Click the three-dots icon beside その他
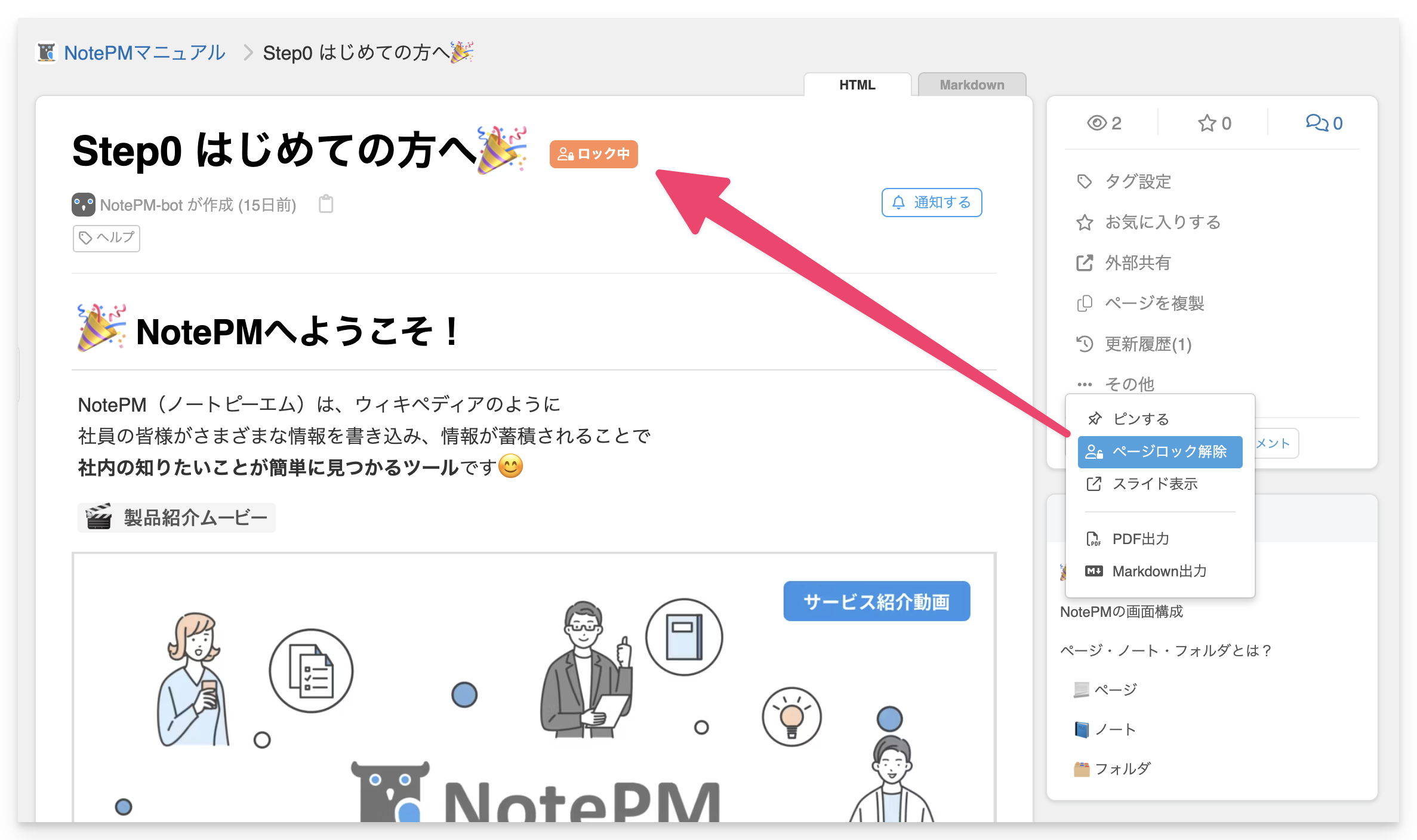Image resolution: width=1417 pixels, height=840 pixels. pyautogui.click(x=1085, y=384)
